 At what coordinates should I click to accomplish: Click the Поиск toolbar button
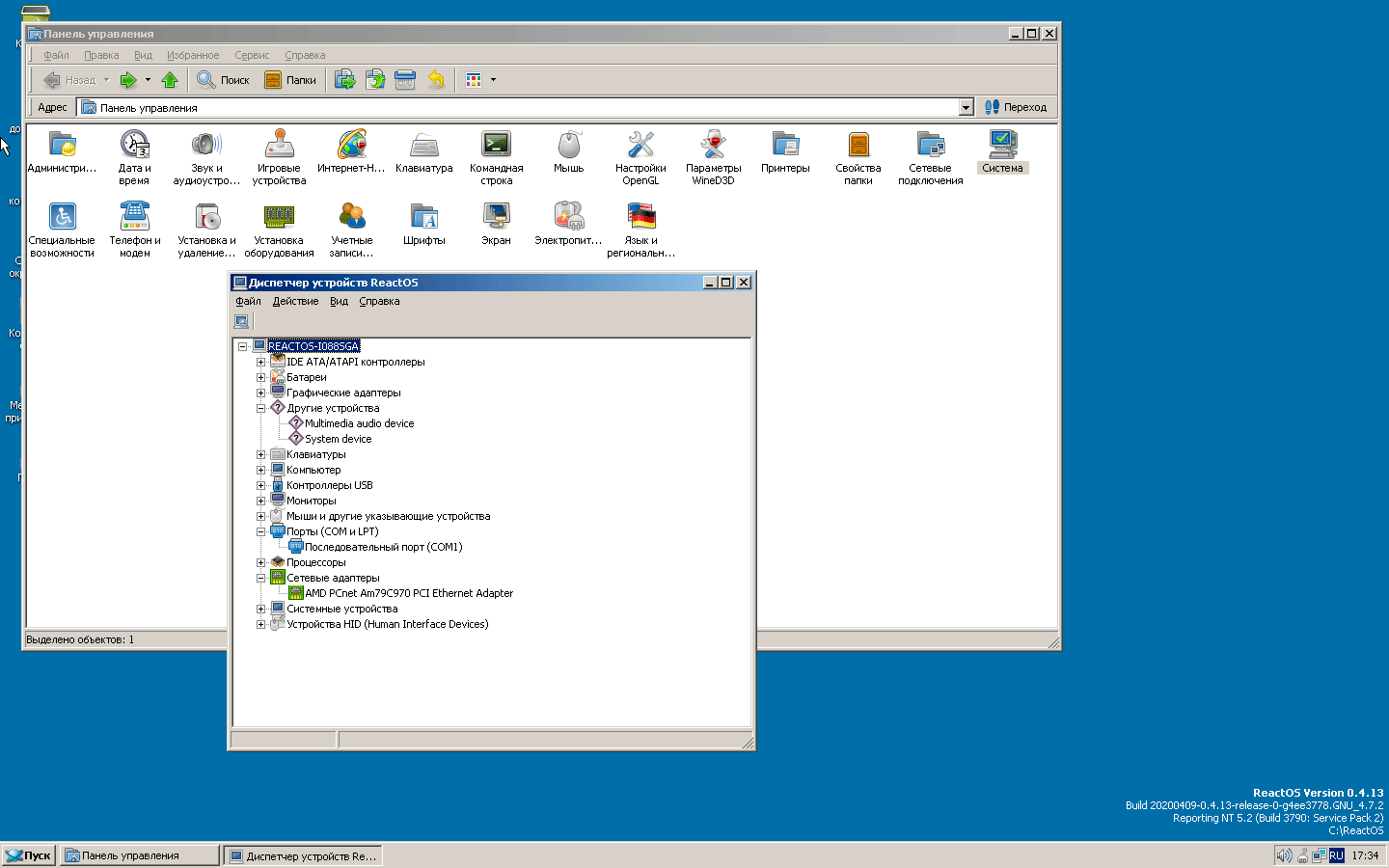pyautogui.click(x=224, y=80)
